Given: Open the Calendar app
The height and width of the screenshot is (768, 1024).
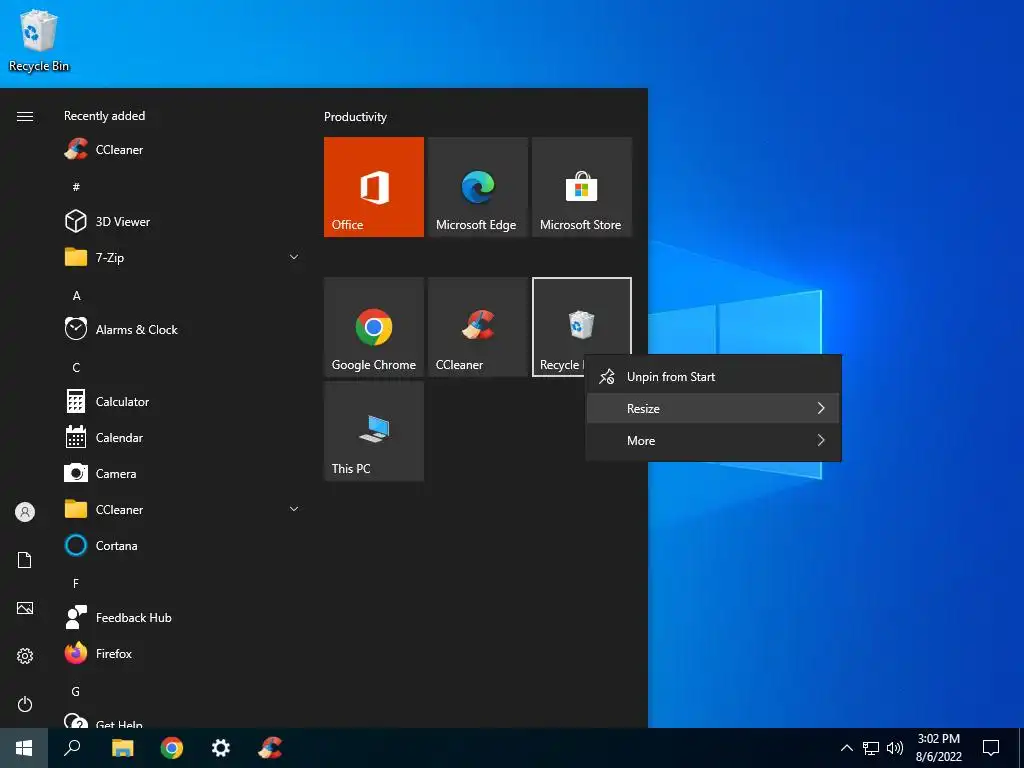Looking at the screenshot, I should [x=183, y=438].
